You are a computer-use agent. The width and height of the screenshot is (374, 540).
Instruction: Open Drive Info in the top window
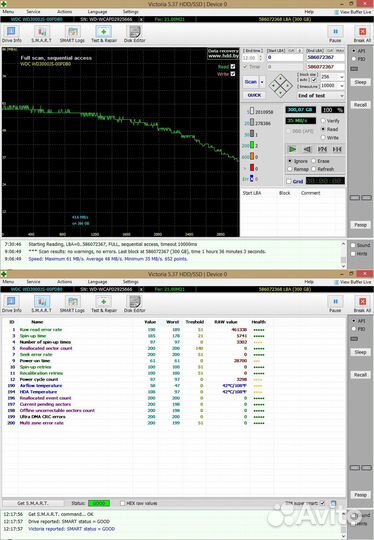coord(11,34)
